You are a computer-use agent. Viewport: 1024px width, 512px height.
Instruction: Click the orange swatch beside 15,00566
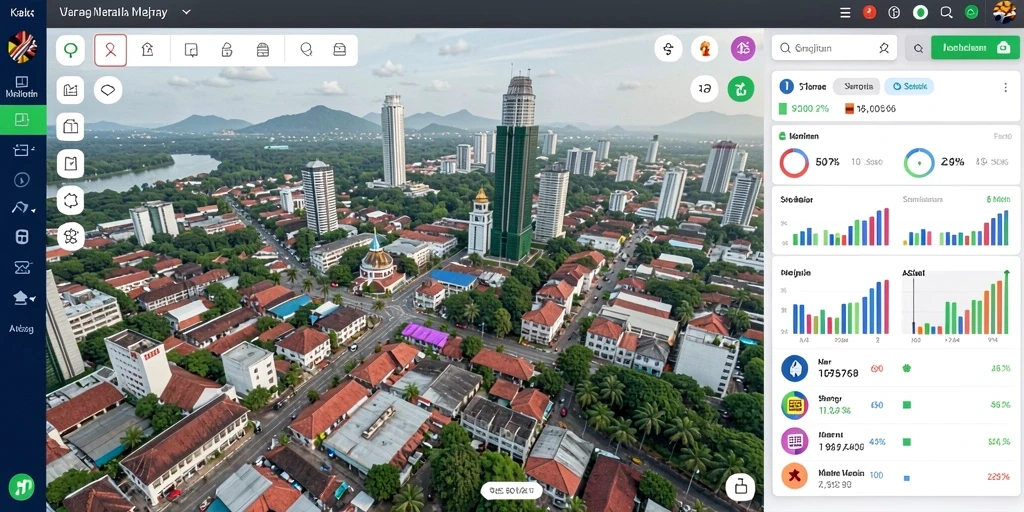click(x=850, y=109)
